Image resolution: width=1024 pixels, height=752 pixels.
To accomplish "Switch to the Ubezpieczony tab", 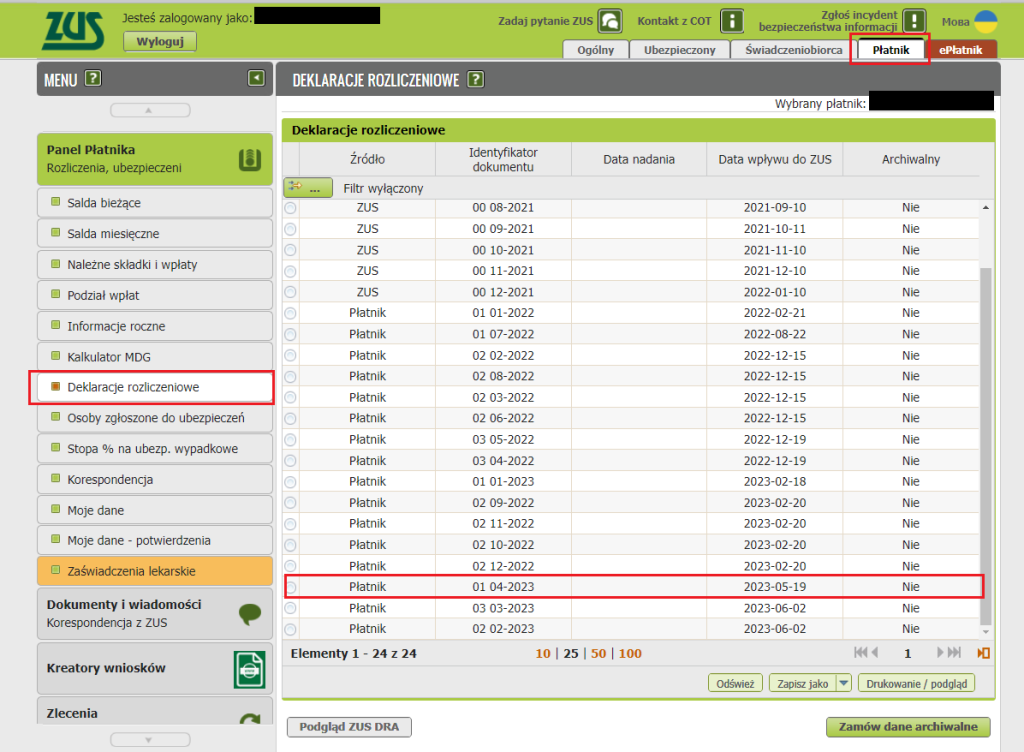I will pyautogui.click(x=679, y=50).
